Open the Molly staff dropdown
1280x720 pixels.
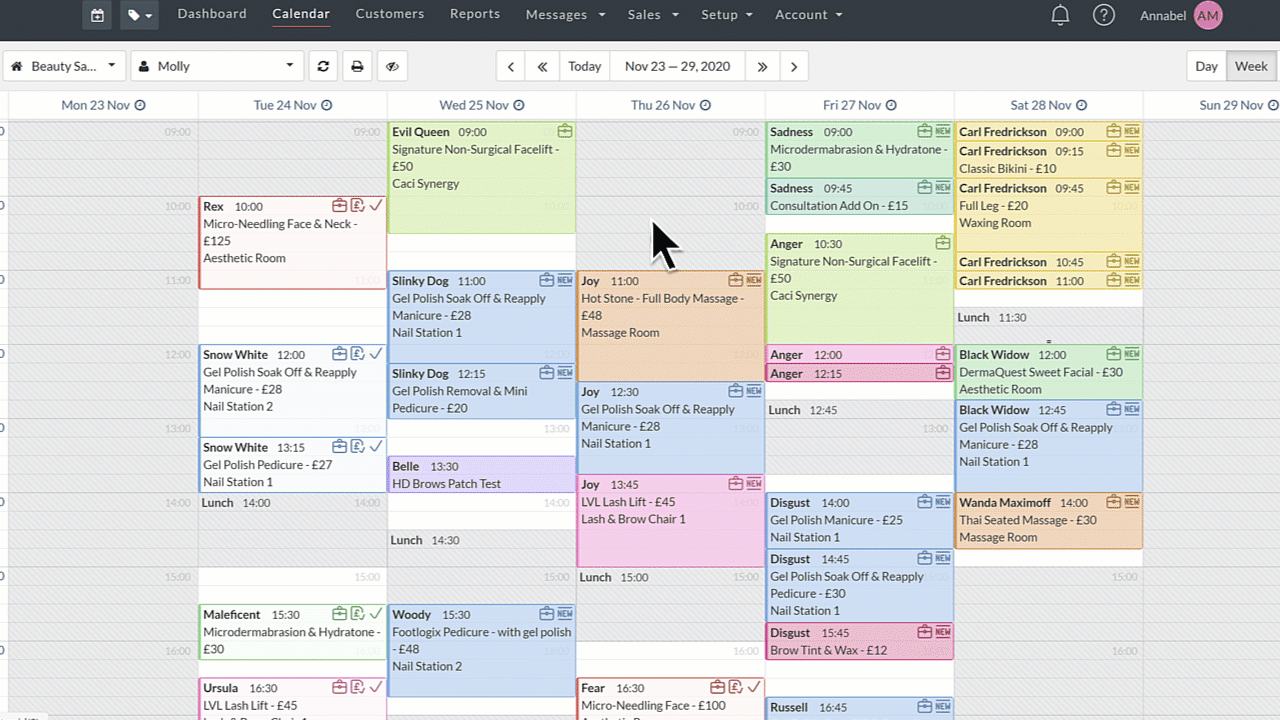click(x=218, y=66)
